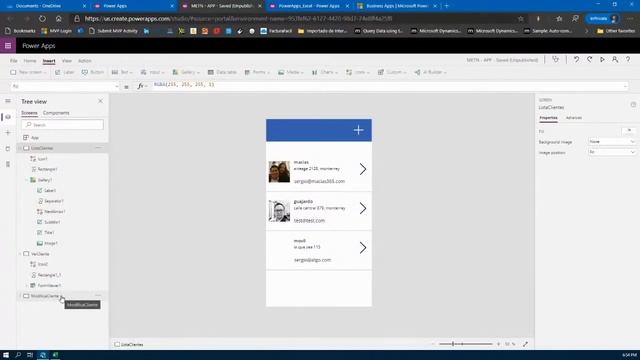
Task: Open the New screen dropdown
Action: (x=28, y=72)
